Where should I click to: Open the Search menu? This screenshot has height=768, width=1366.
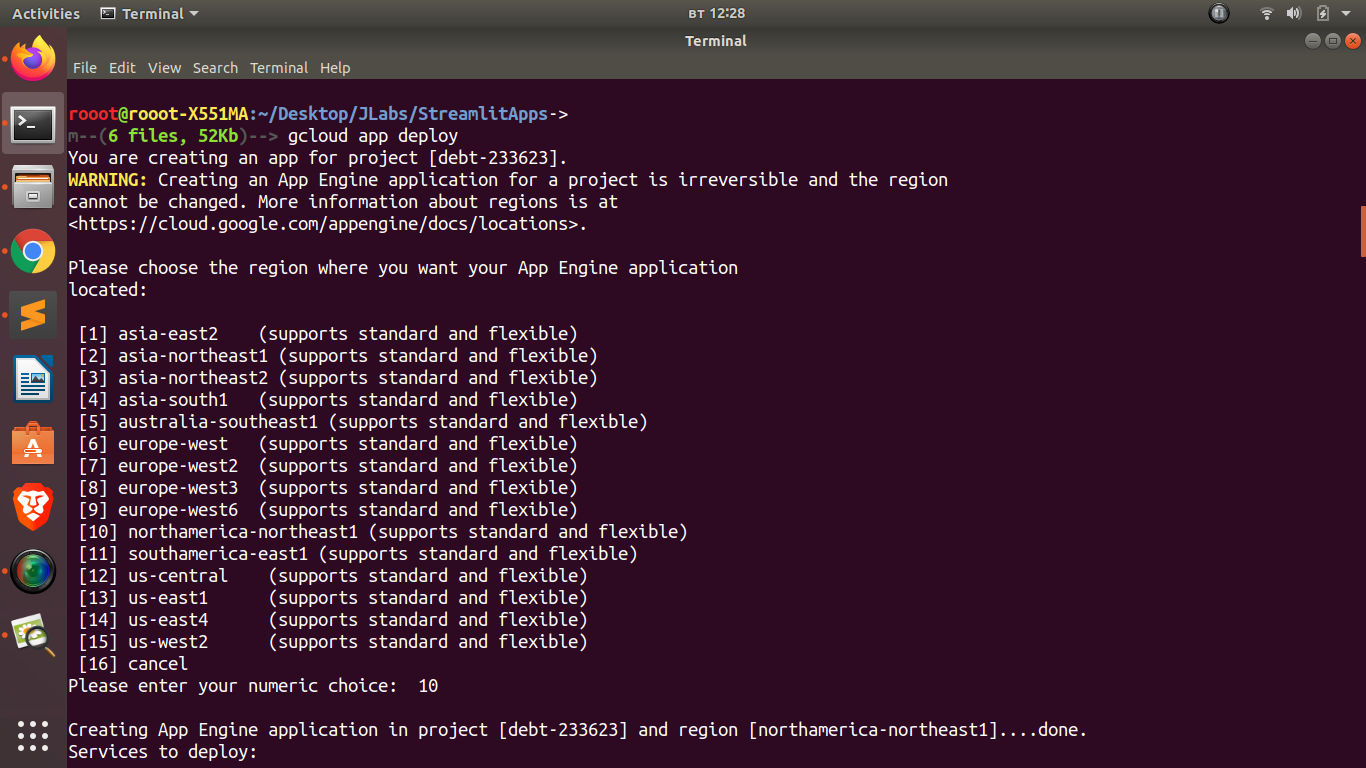coord(215,68)
